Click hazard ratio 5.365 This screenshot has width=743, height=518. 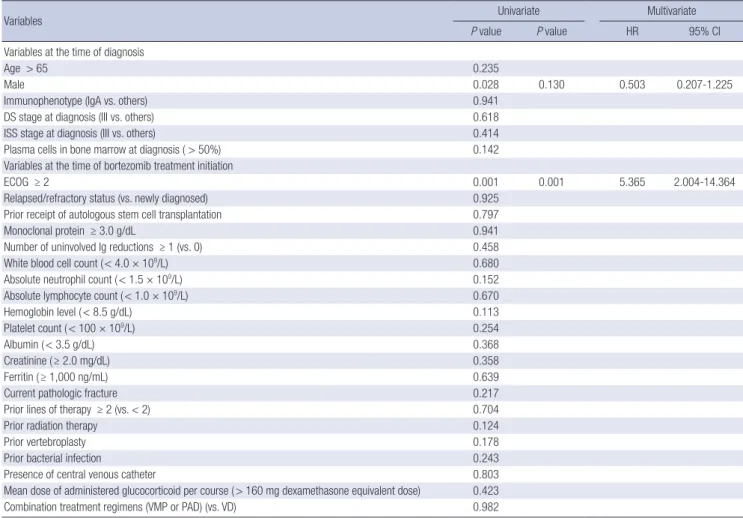tap(632, 182)
